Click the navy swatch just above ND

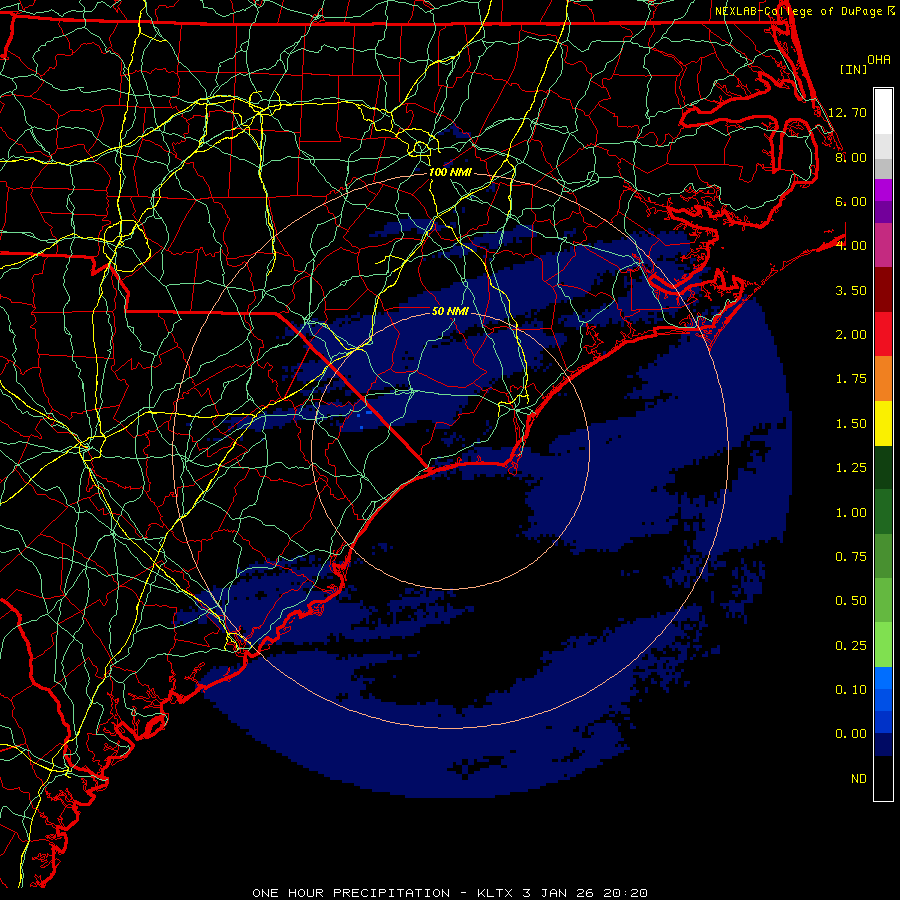883,745
